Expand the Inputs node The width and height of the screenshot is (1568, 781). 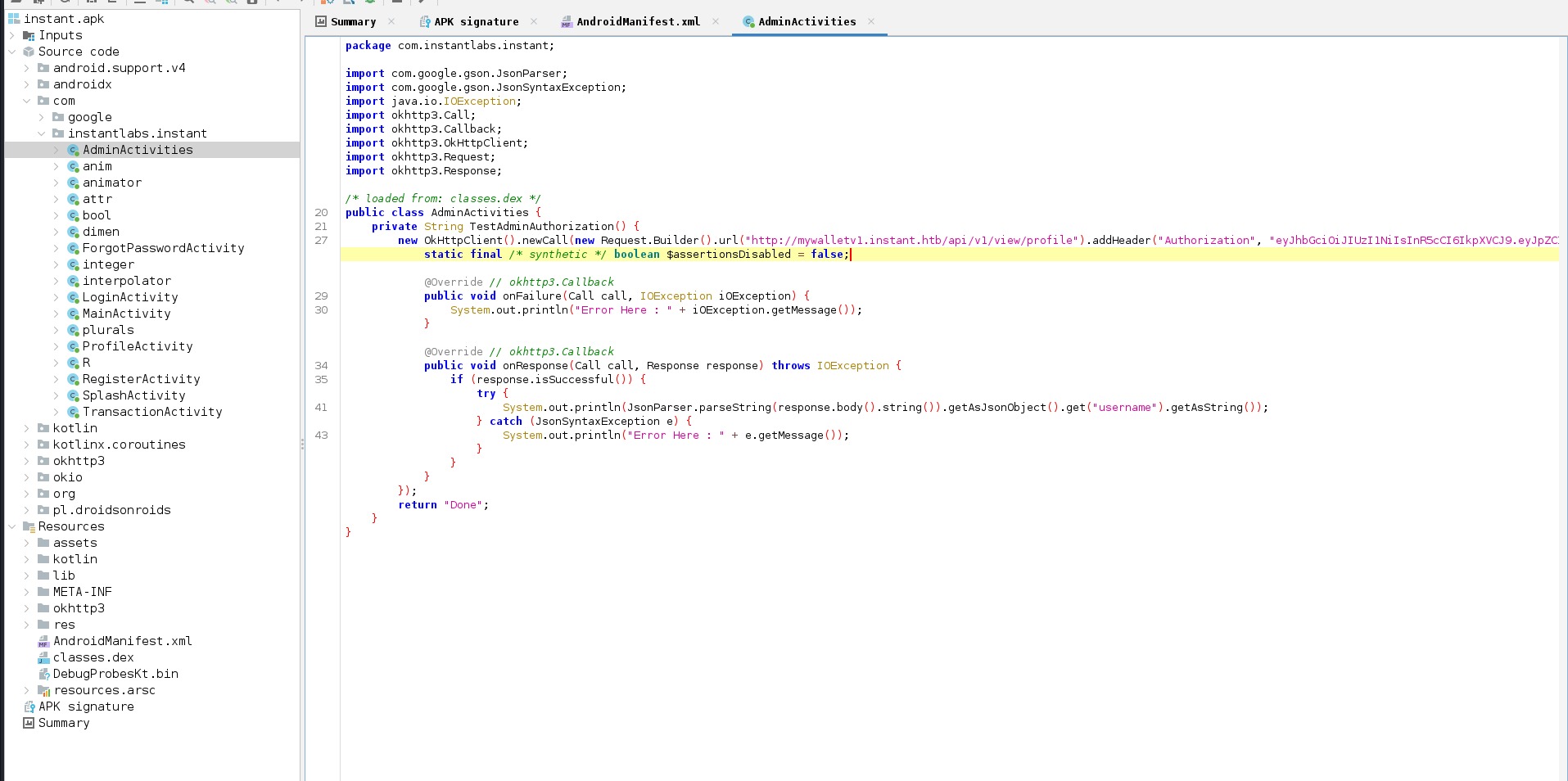pos(12,36)
